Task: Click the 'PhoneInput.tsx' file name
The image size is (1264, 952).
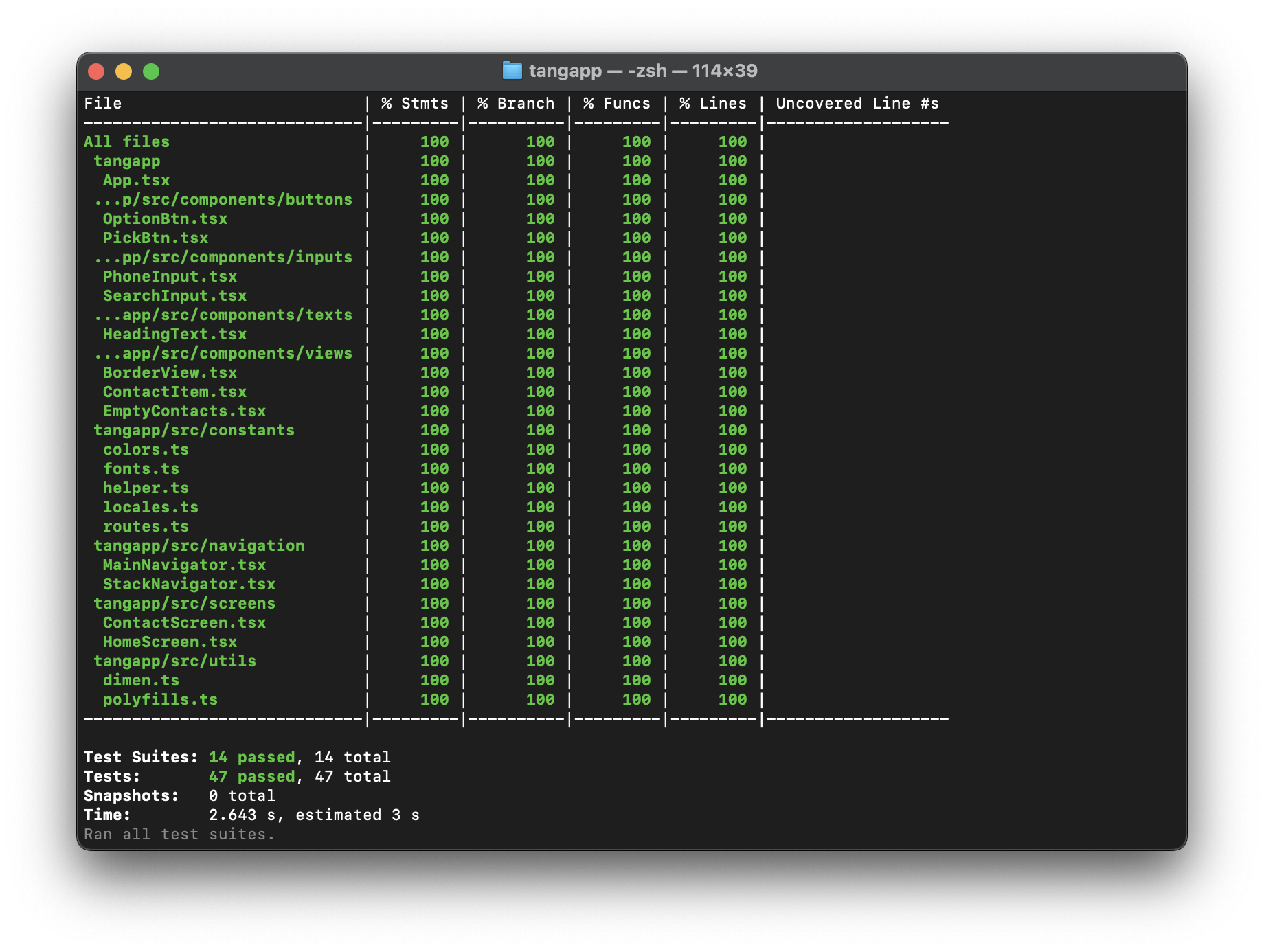Action: click(x=170, y=277)
